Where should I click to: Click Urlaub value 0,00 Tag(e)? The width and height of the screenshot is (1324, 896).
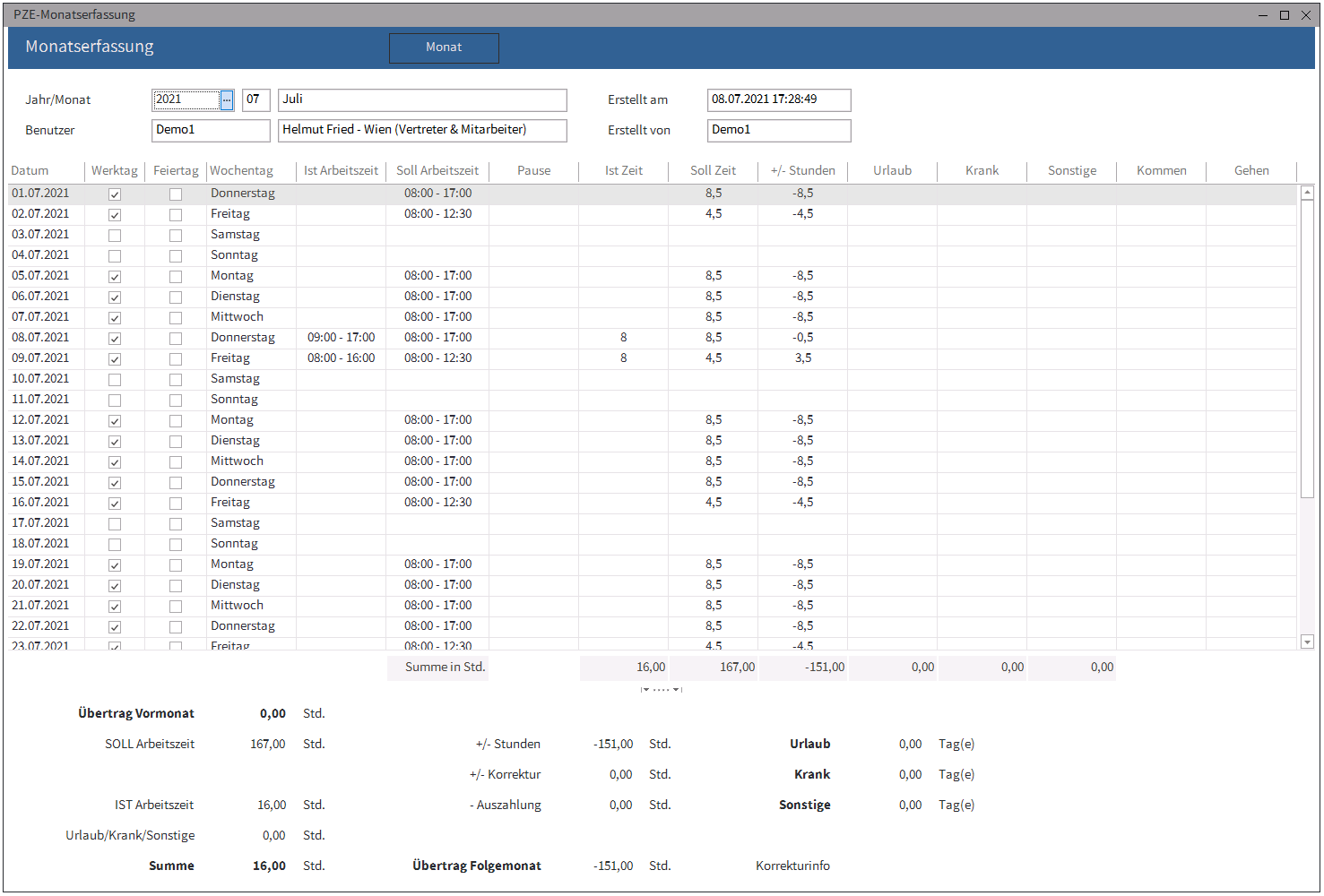910,745
